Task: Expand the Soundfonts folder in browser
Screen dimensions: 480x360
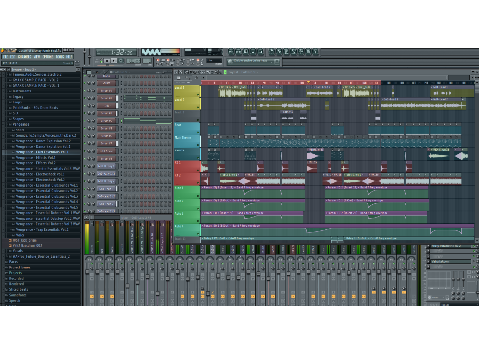Action: (x=17, y=295)
